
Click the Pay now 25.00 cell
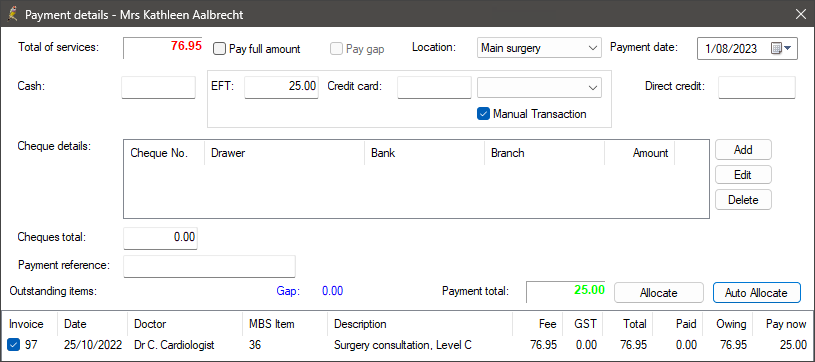[794, 345]
